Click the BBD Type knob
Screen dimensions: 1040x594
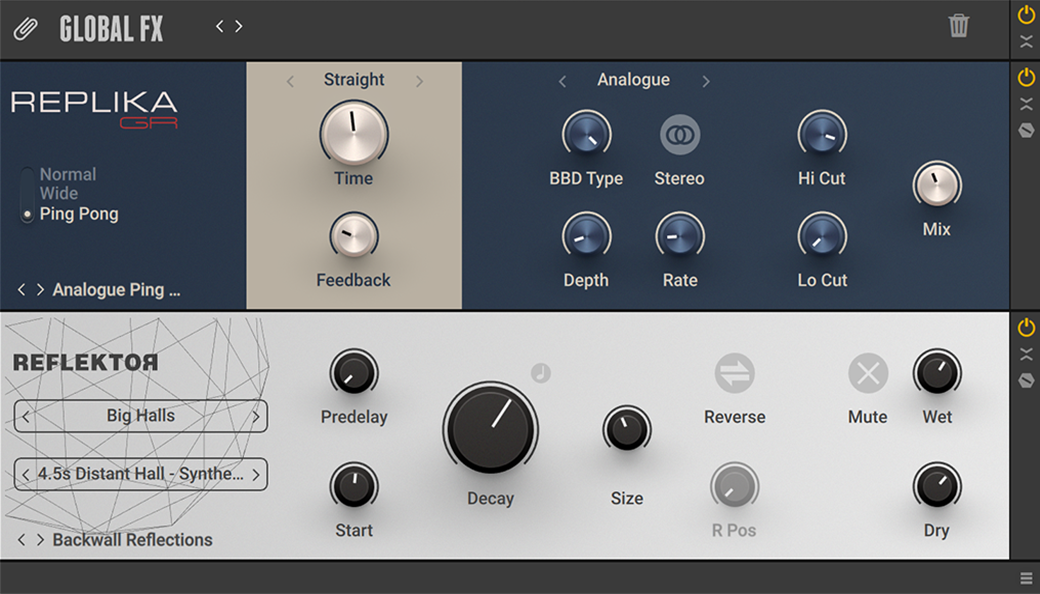click(x=586, y=135)
